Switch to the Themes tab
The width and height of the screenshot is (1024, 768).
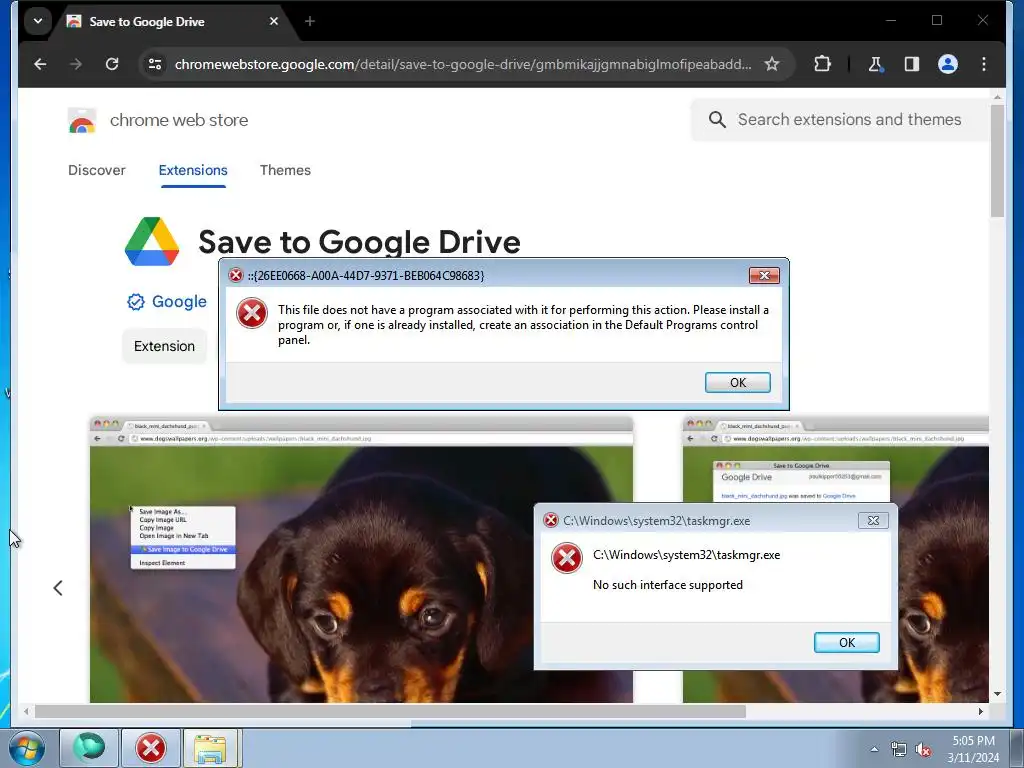[285, 170]
